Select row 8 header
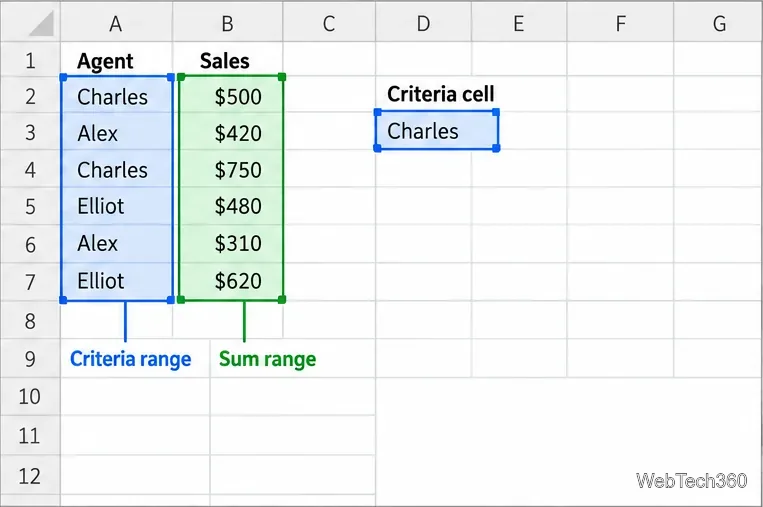Viewport: 763px width, 507px height. point(30,320)
